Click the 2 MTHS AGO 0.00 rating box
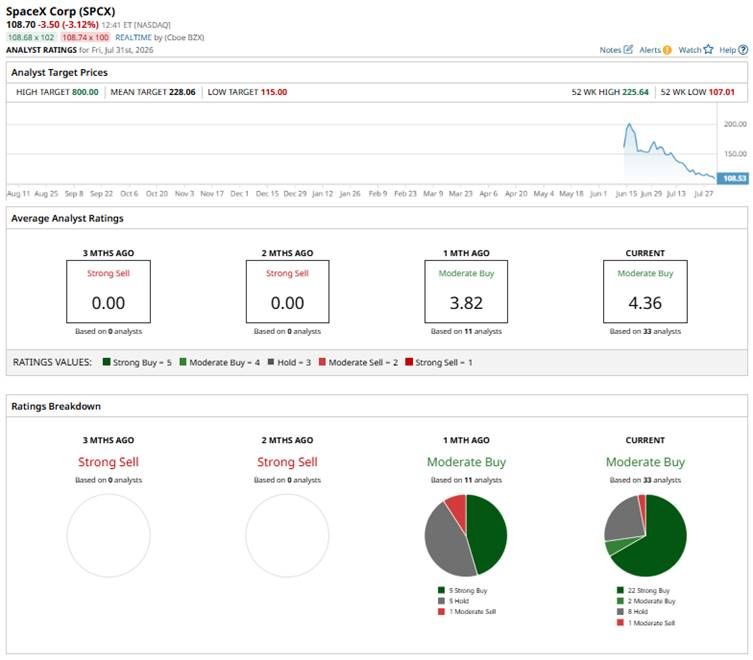753x660 pixels. coord(287,292)
